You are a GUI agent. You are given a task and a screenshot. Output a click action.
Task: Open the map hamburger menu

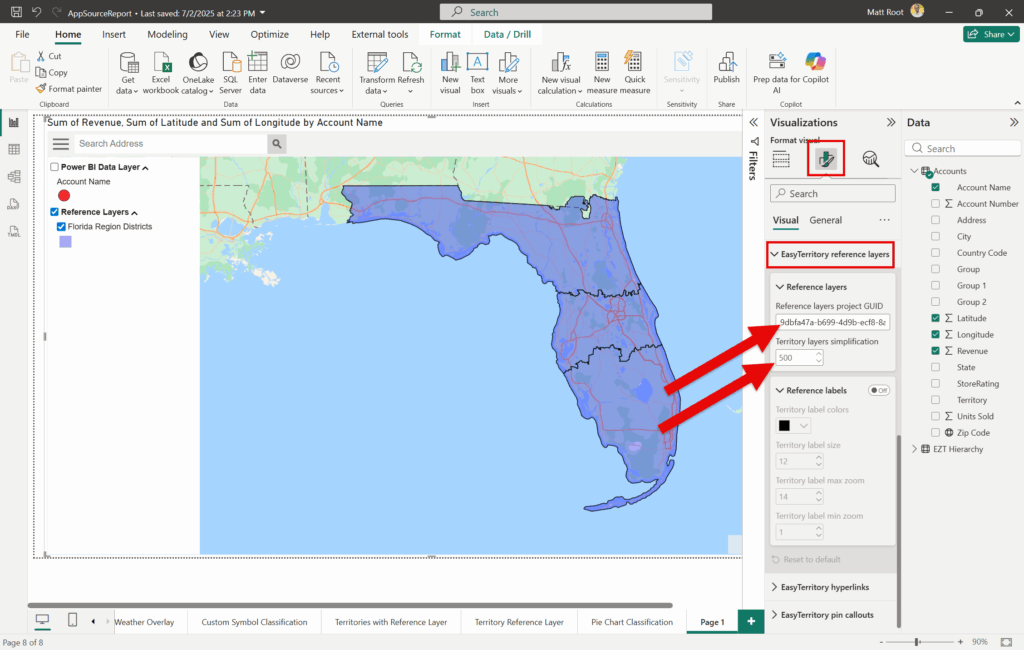click(61, 144)
